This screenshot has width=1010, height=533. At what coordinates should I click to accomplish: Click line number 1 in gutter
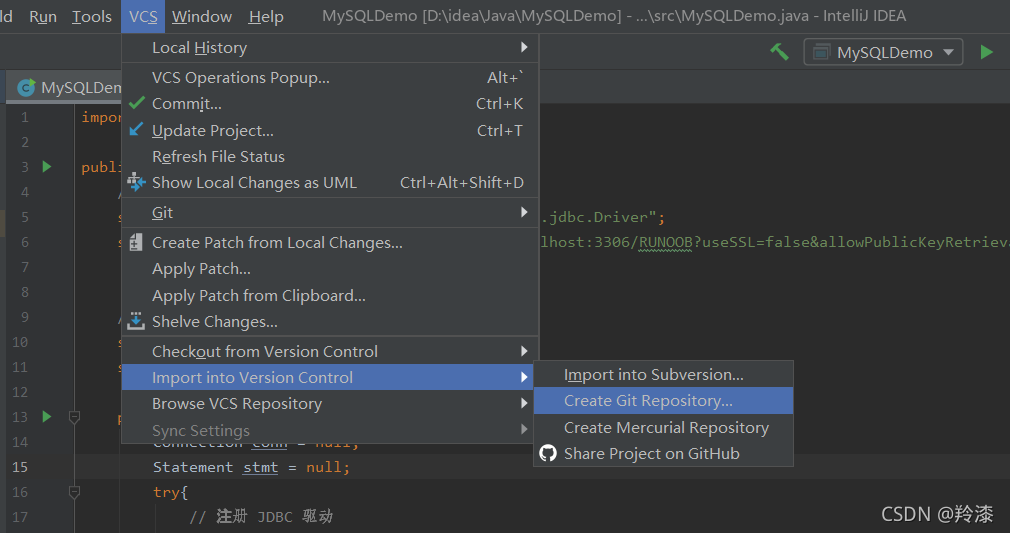pos(24,117)
